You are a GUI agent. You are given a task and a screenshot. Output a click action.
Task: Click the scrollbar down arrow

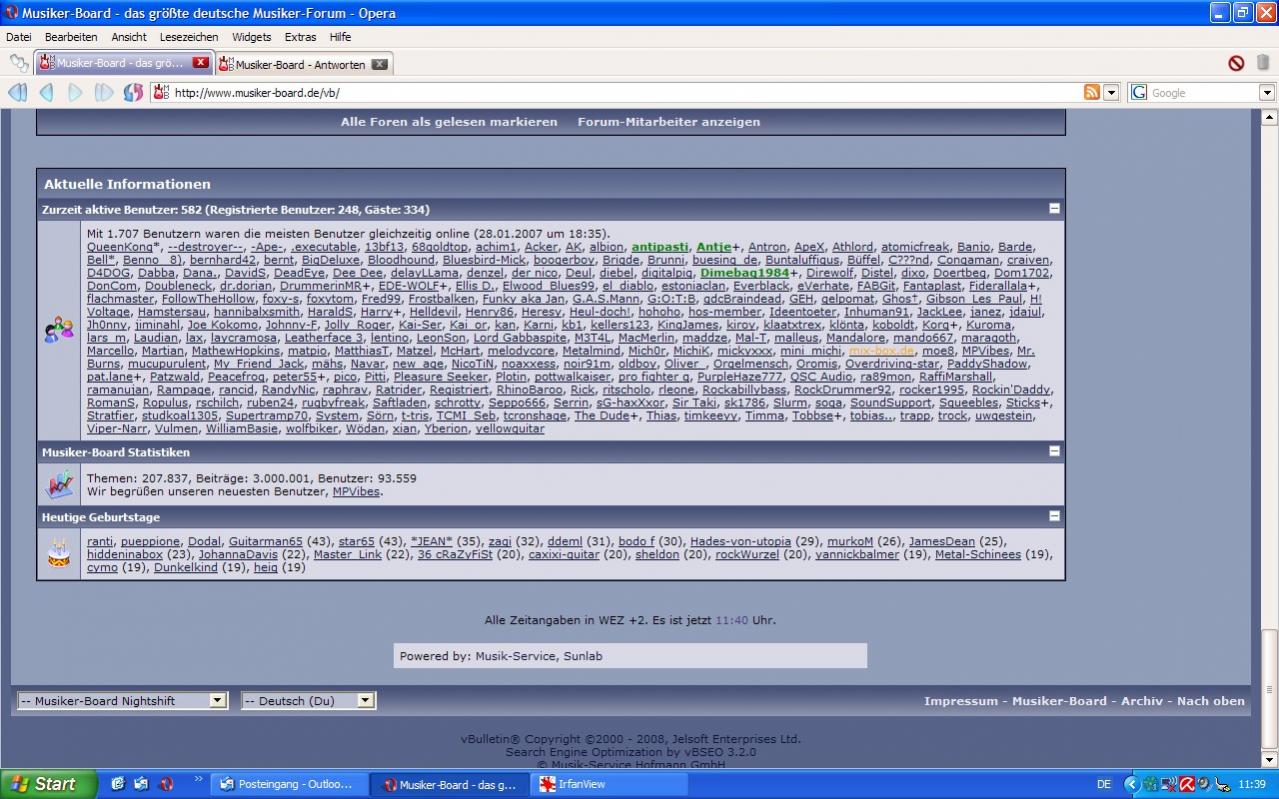pyautogui.click(x=1269, y=759)
